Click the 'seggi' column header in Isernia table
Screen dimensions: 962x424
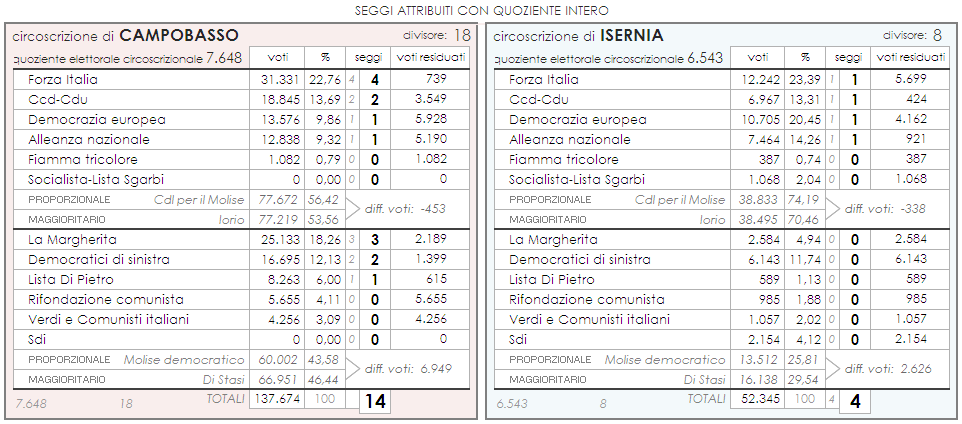[x=848, y=57]
